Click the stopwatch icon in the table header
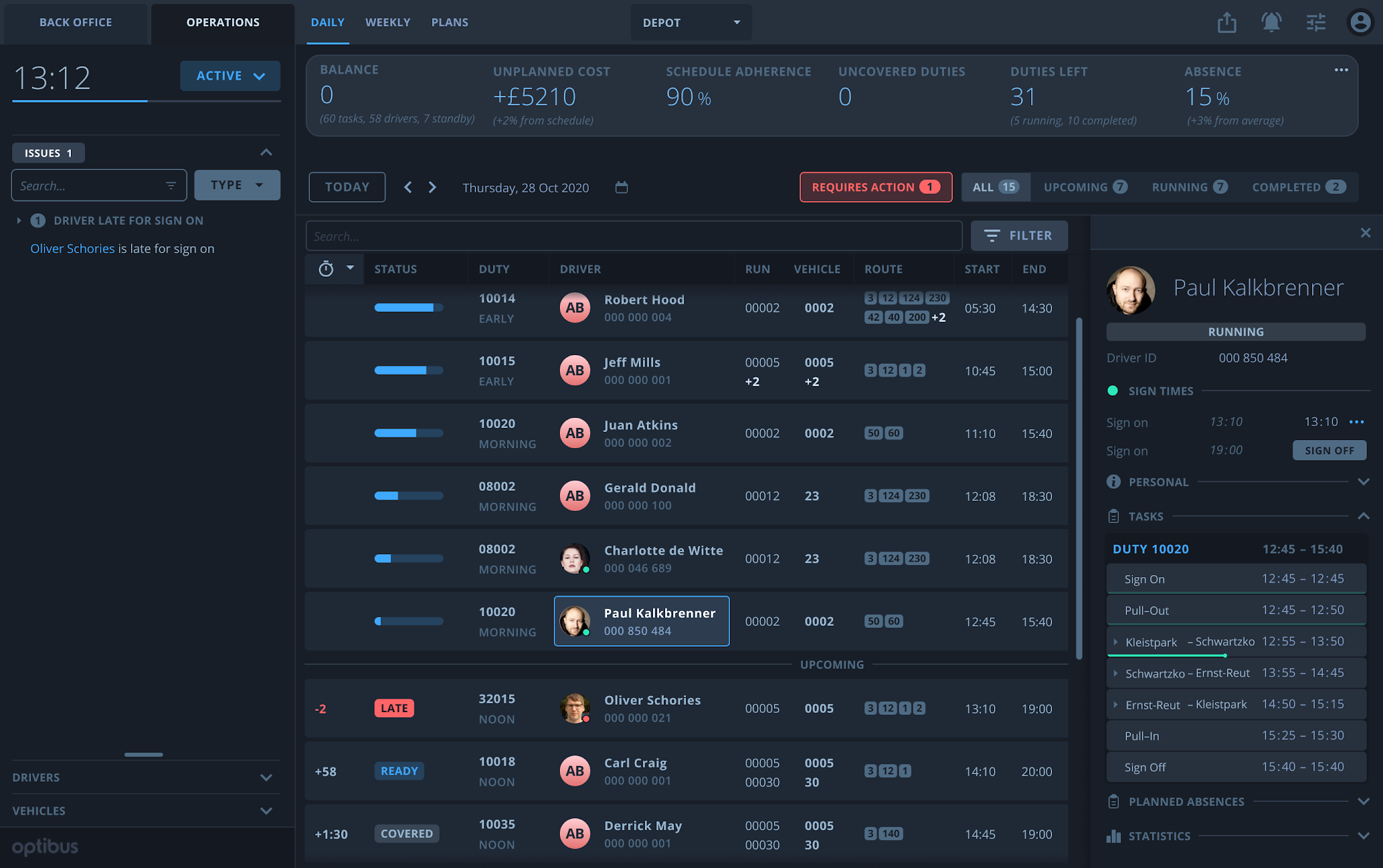The width and height of the screenshot is (1383, 868). point(325,269)
